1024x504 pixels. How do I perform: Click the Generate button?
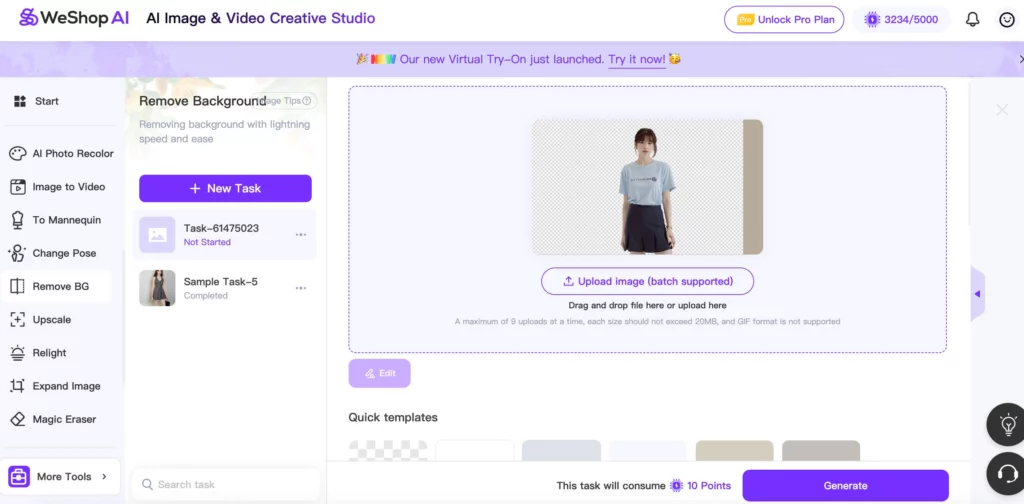coord(846,486)
